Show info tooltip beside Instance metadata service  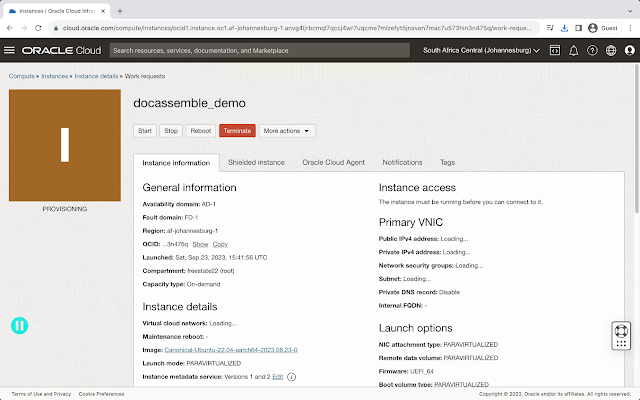pyautogui.click(x=291, y=377)
